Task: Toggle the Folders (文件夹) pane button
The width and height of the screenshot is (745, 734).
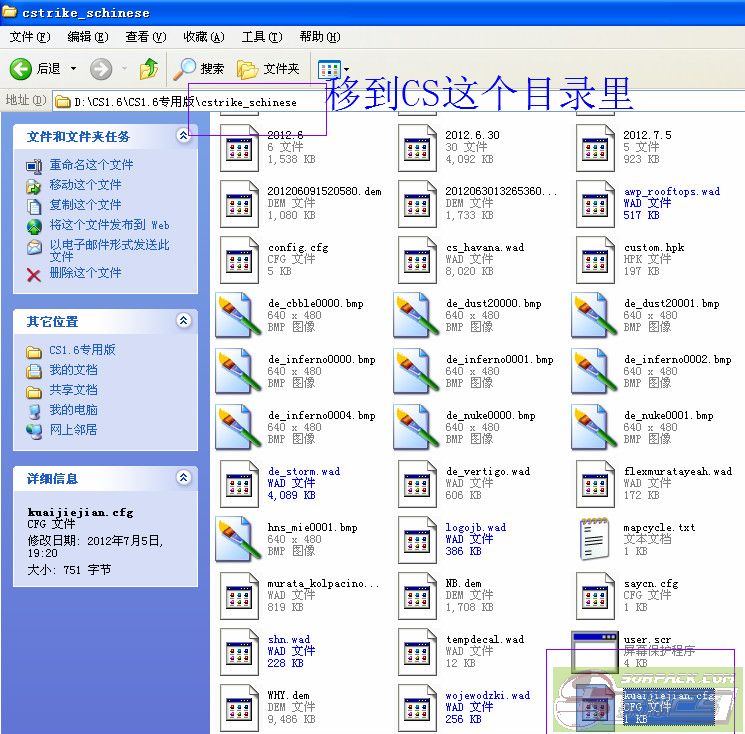Action: 269,69
